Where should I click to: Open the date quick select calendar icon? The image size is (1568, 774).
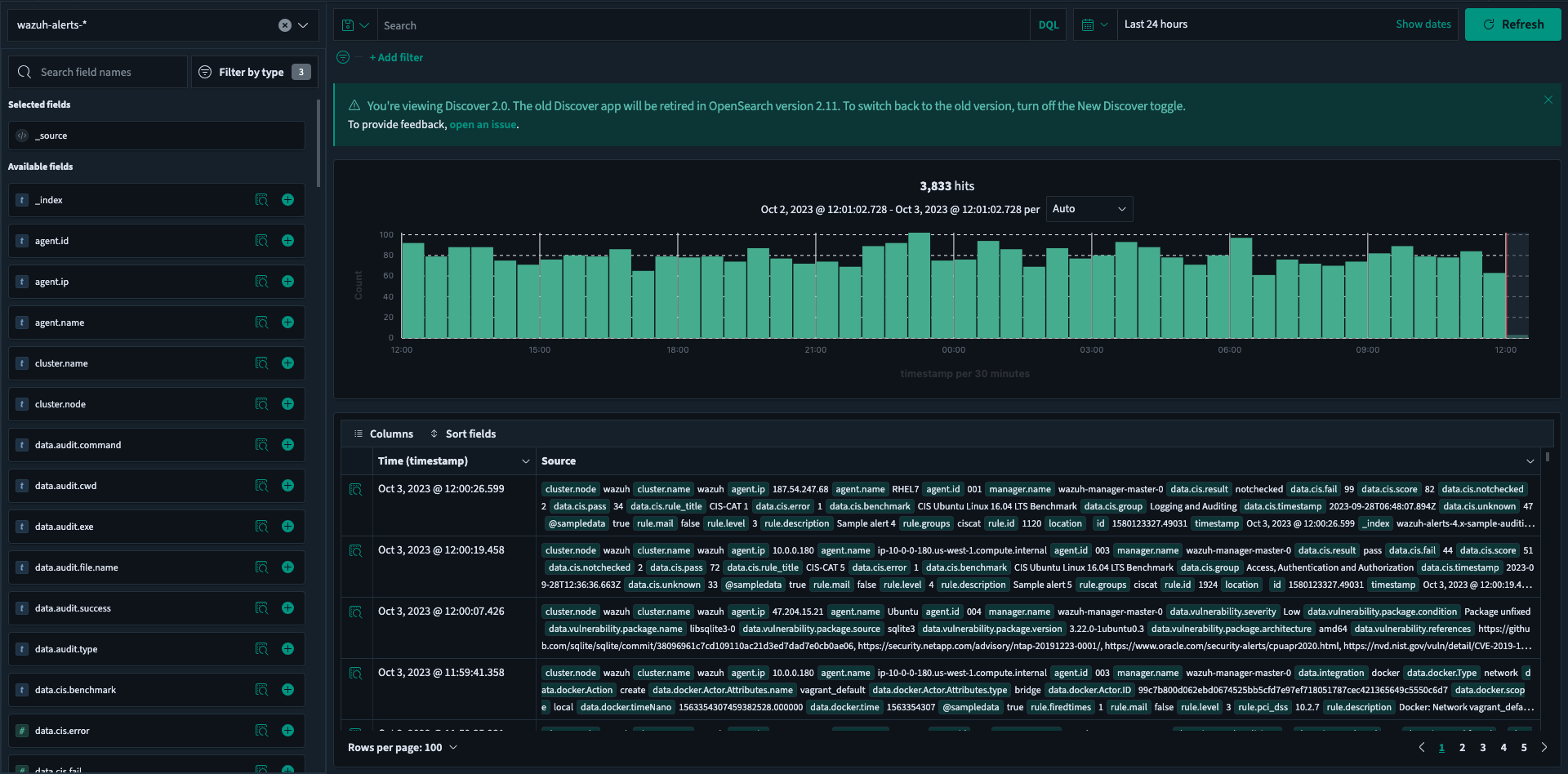(x=1090, y=24)
